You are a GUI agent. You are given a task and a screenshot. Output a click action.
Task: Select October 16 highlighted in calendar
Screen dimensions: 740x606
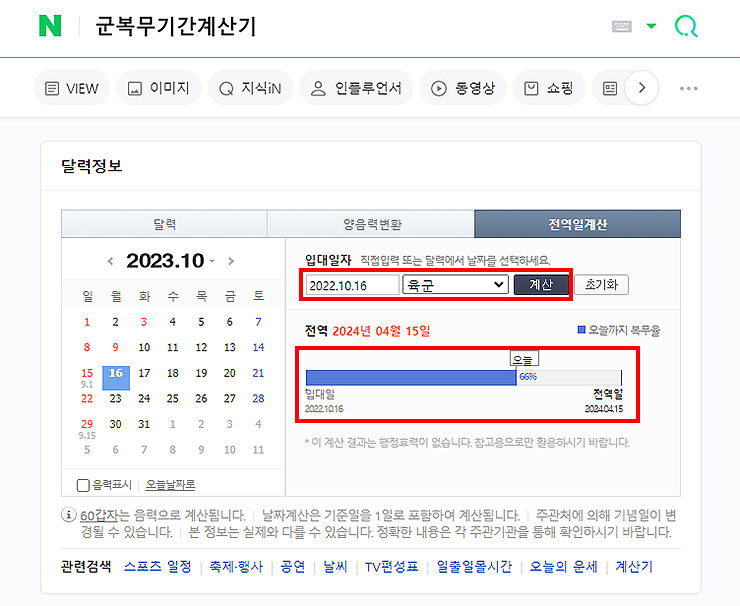116,377
